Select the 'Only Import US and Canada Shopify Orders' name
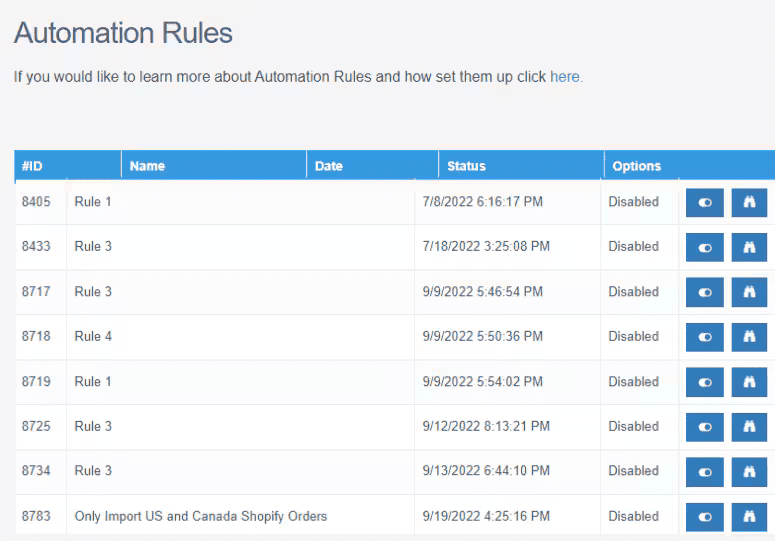The image size is (775, 541). coord(201,517)
